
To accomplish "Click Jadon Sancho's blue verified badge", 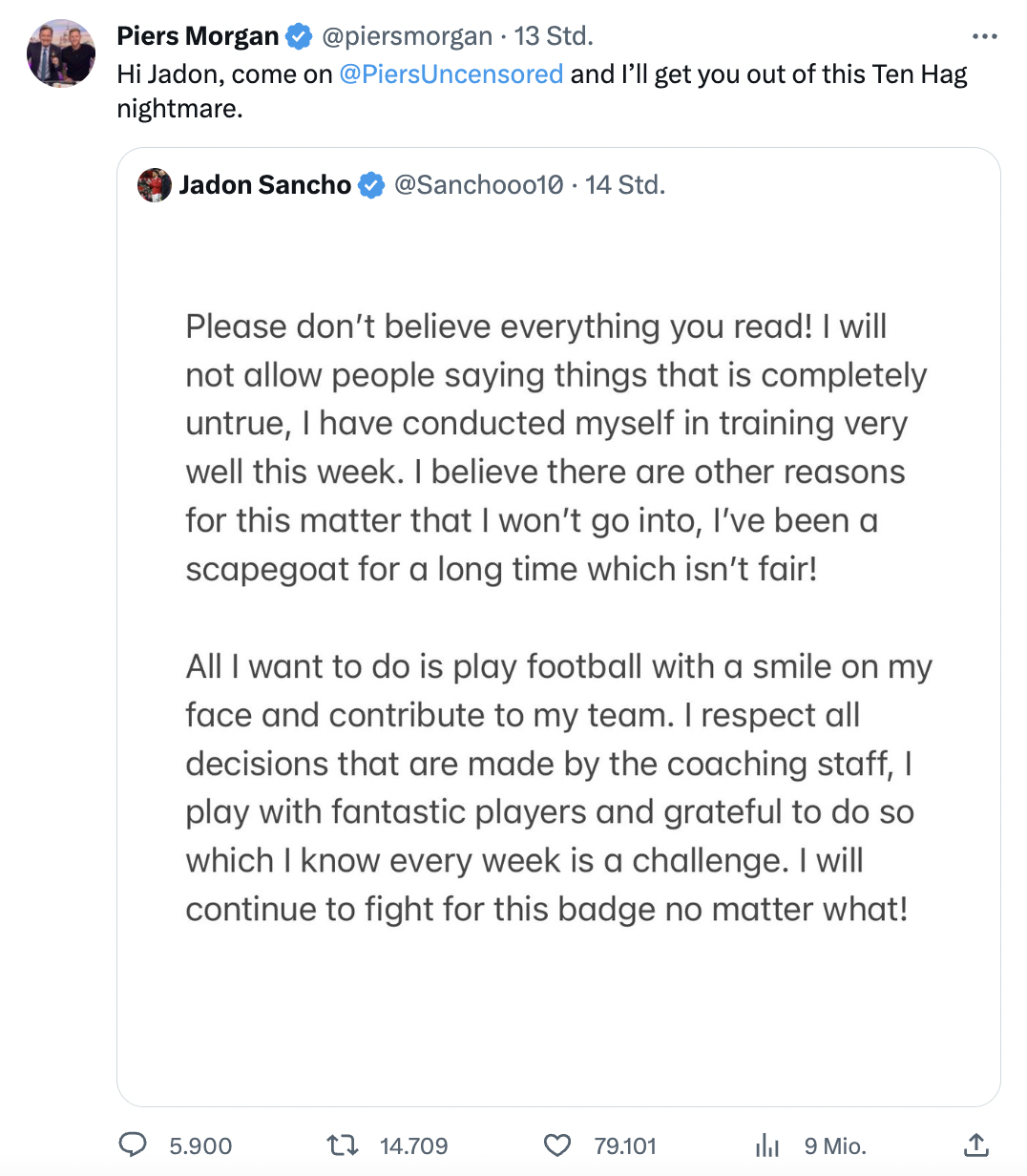I will (371, 185).
